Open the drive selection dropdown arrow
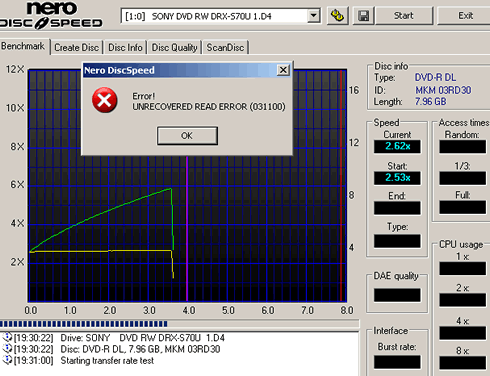 pyautogui.click(x=313, y=16)
